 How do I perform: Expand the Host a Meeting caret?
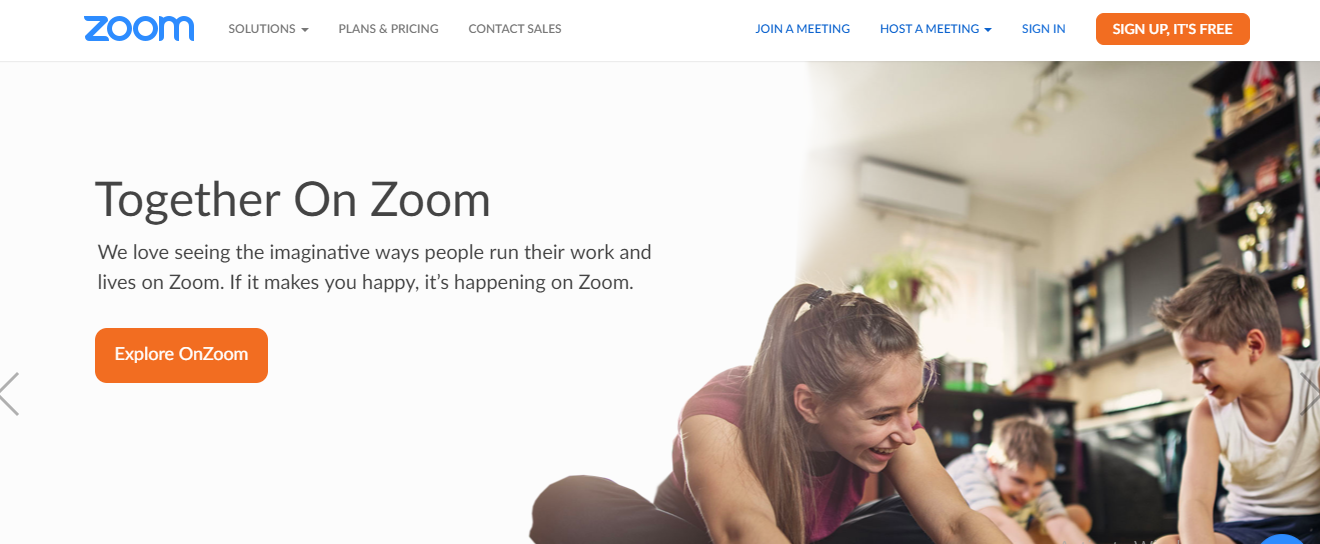[x=988, y=30]
